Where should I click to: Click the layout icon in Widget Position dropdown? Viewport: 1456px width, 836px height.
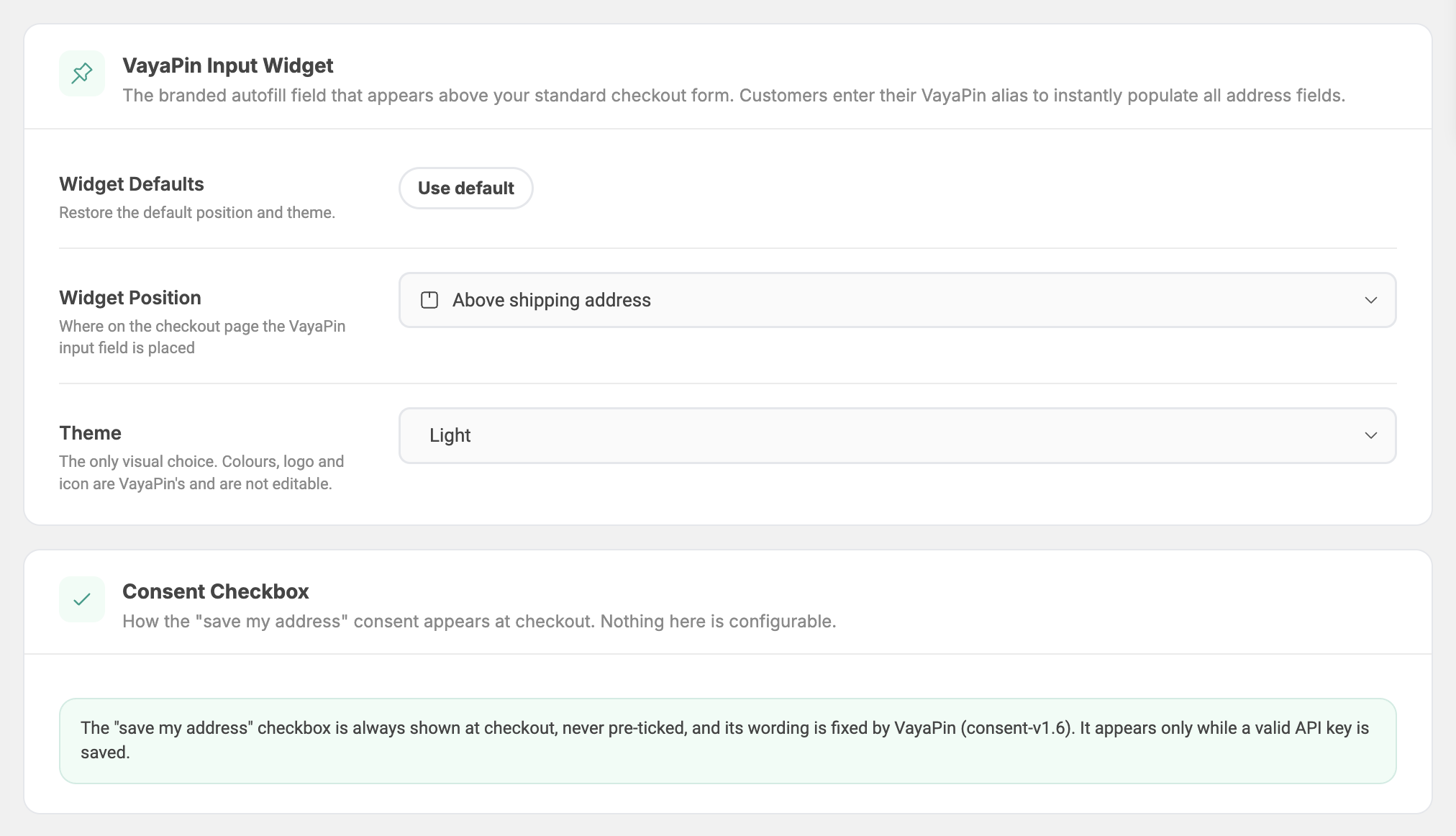point(429,300)
